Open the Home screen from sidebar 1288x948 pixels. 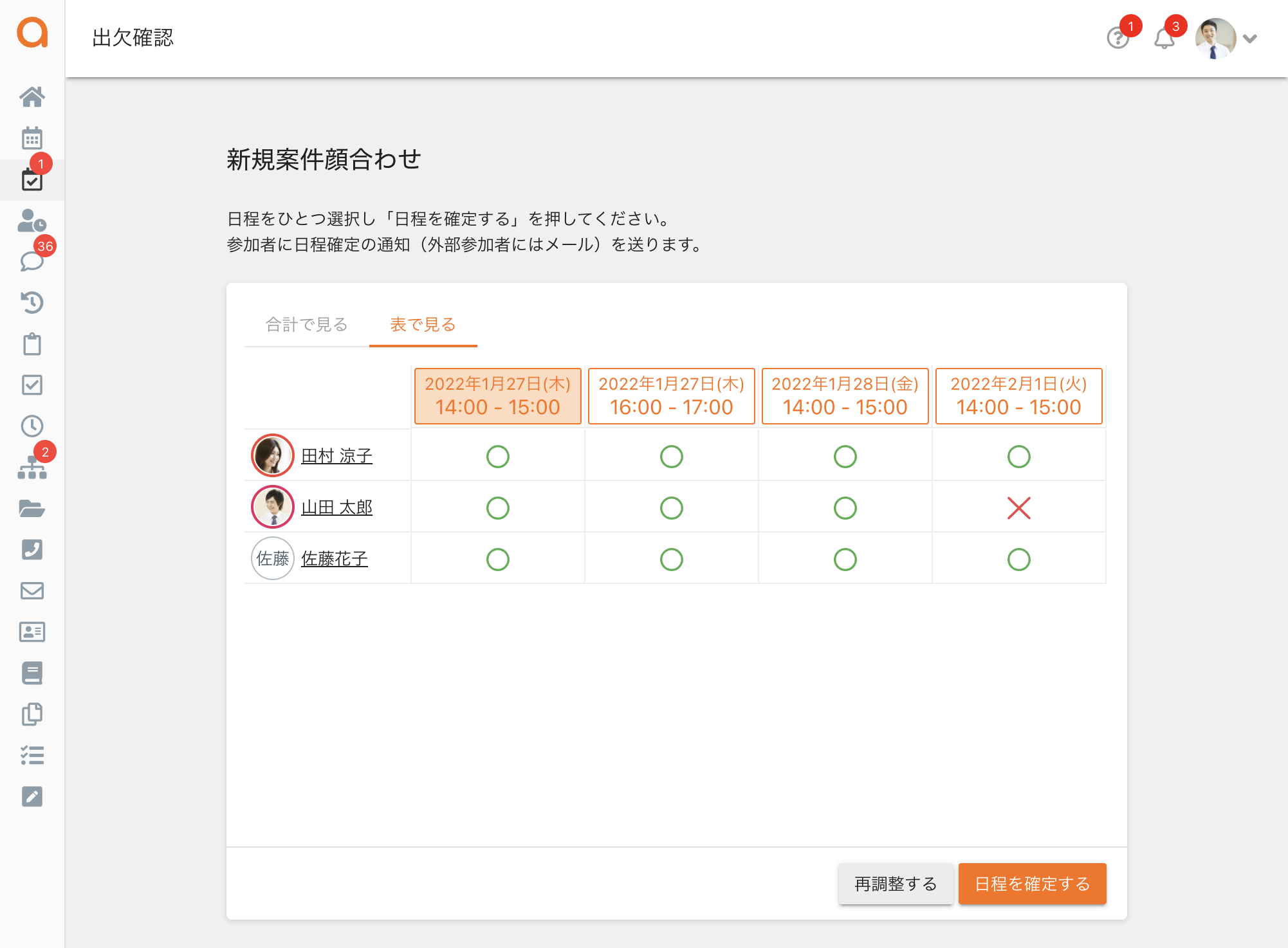[32, 97]
